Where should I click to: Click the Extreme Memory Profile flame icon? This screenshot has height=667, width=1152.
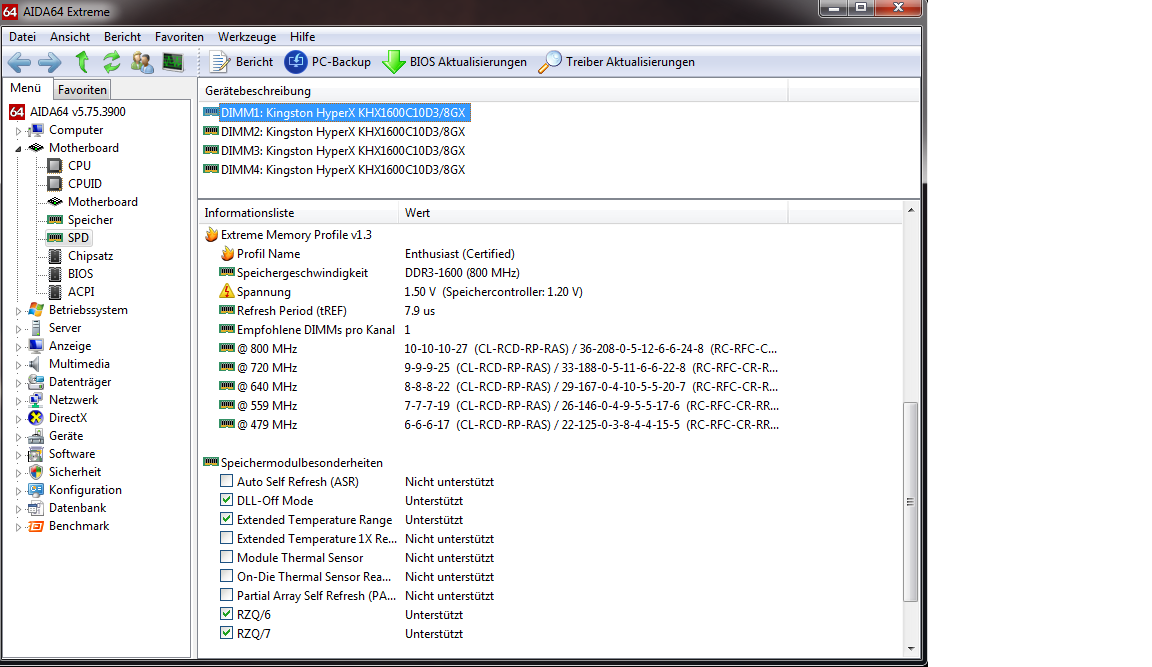(211, 235)
